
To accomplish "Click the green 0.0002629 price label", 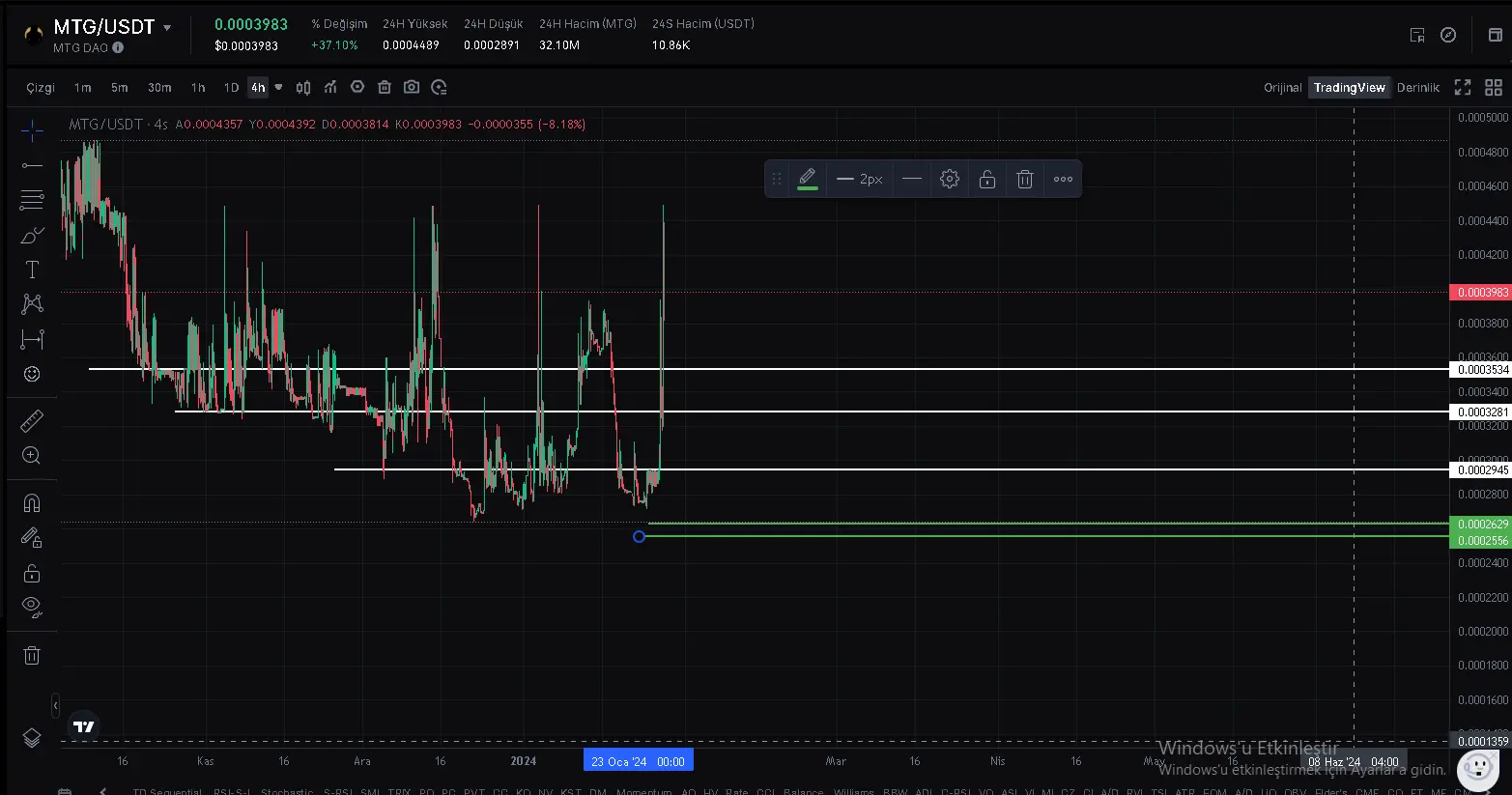I will tap(1481, 525).
